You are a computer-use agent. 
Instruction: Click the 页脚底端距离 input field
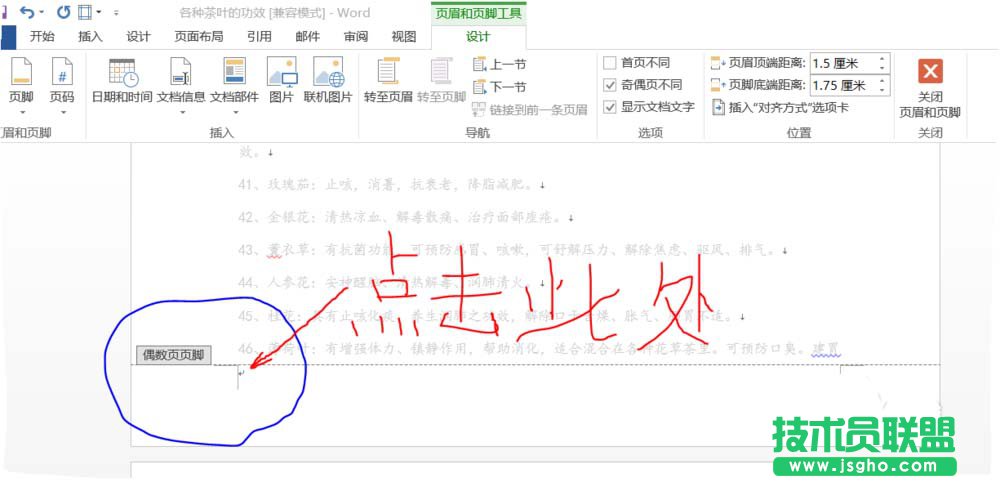pyautogui.click(x=842, y=86)
